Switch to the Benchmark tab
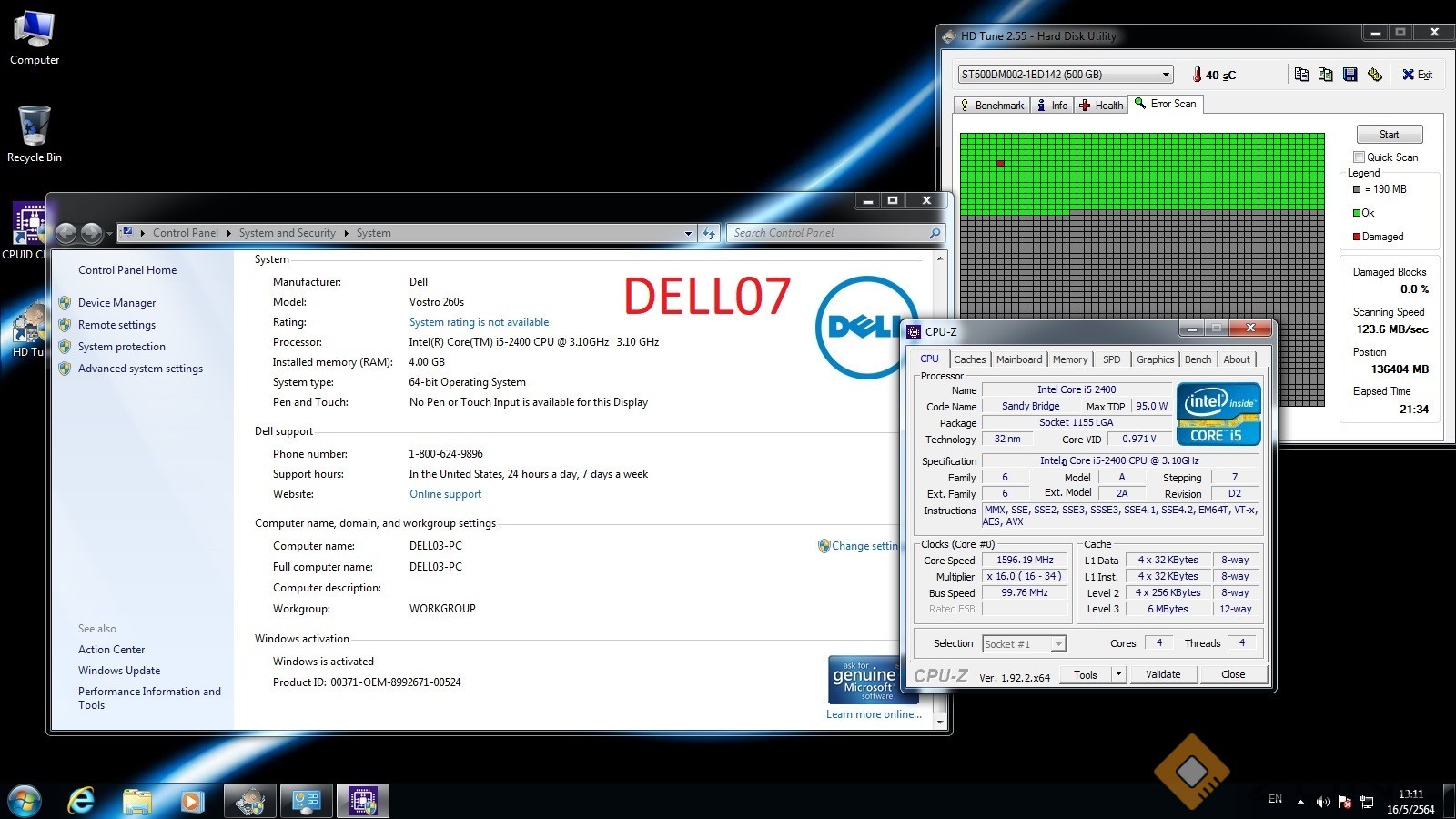Screen dimensions: 1456x819 (x=992, y=106)
